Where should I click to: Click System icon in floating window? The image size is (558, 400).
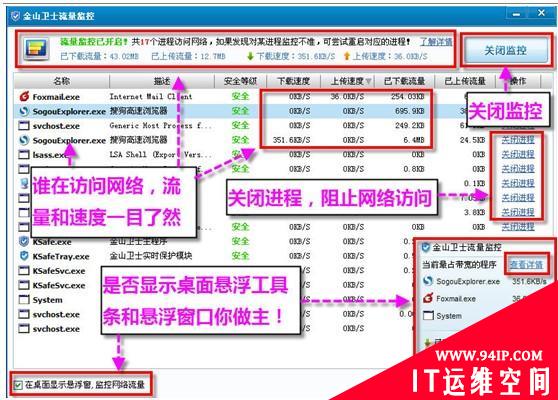[428, 315]
